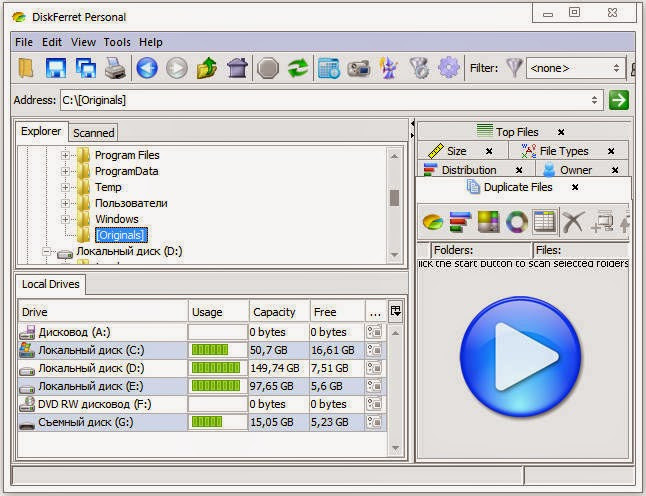Open the Help menu
This screenshot has height=496, width=646.
151,42
